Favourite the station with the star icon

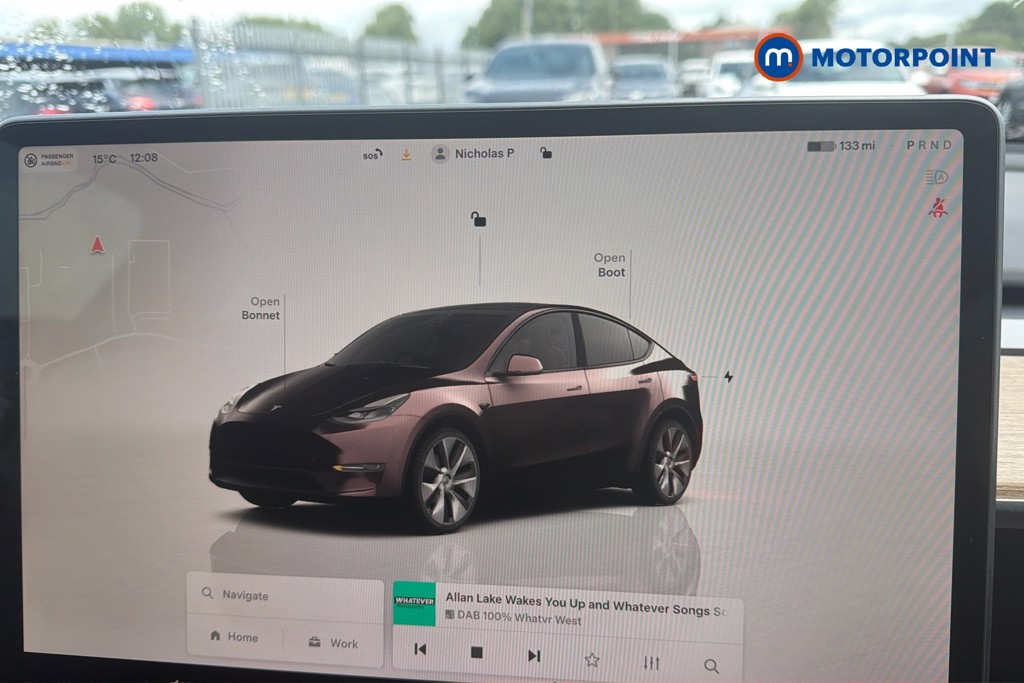592,659
